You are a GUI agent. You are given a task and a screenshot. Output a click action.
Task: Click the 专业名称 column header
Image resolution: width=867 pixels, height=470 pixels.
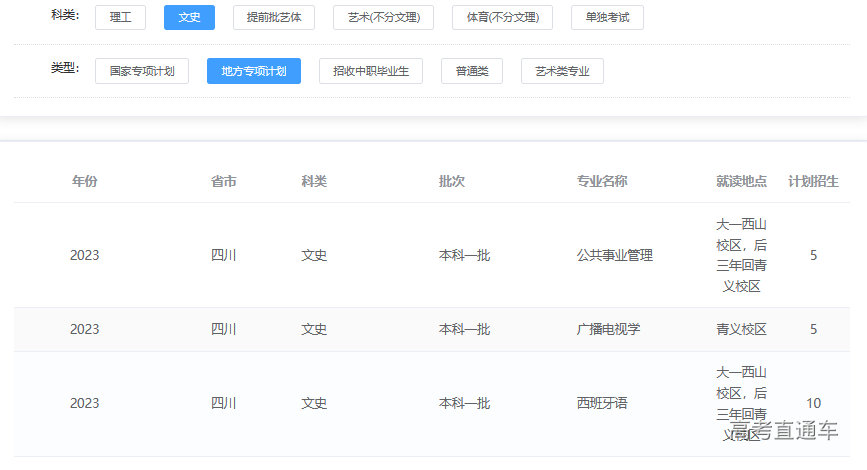point(602,181)
